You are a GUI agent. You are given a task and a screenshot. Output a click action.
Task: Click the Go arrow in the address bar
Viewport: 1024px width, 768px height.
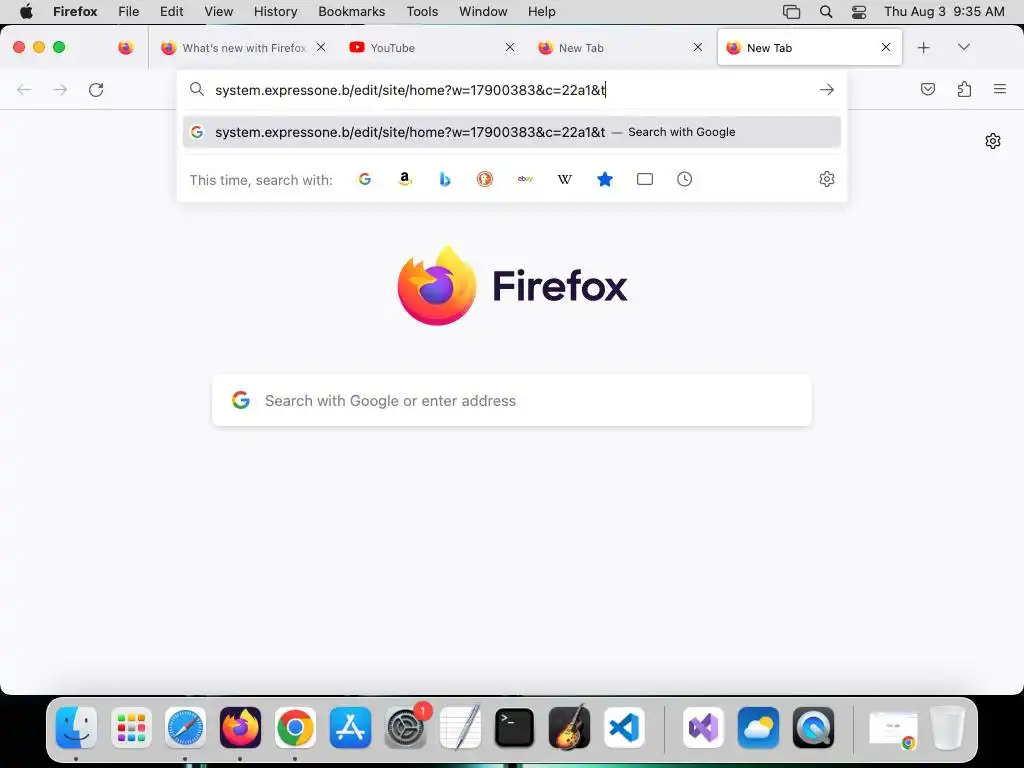click(x=827, y=89)
